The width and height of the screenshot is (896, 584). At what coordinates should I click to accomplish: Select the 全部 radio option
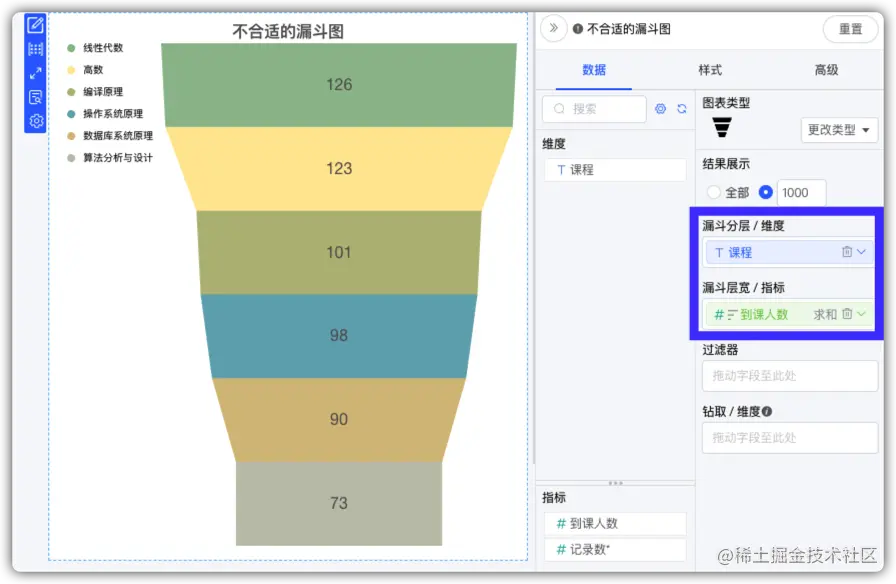click(x=714, y=192)
